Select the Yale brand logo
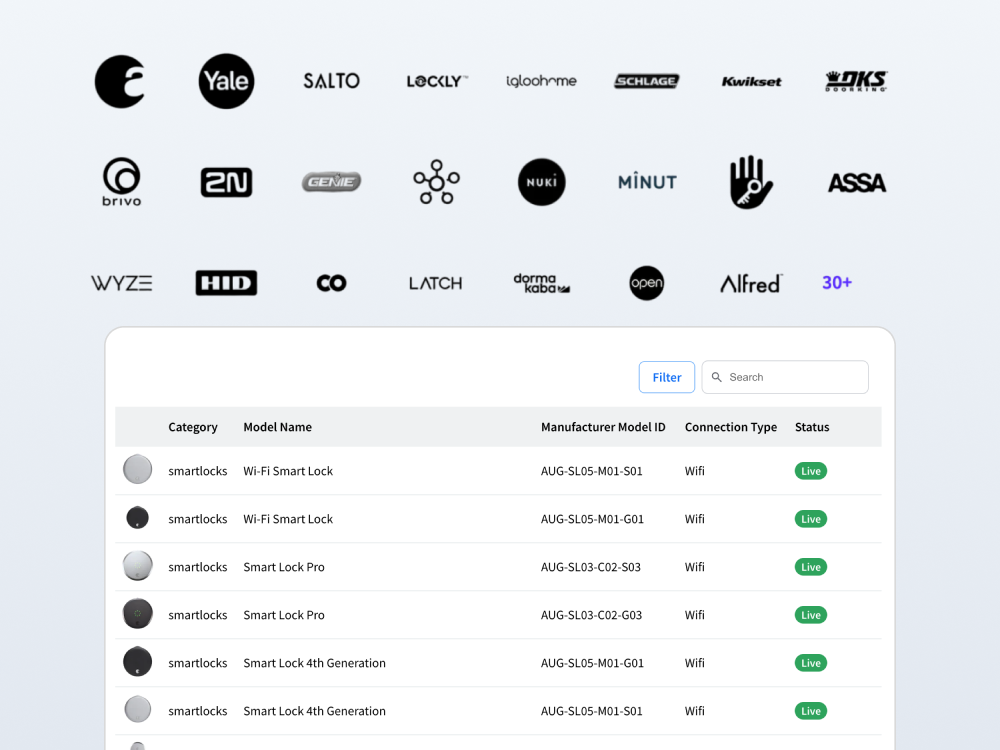Viewport: 1000px width, 750px height. [x=226, y=81]
